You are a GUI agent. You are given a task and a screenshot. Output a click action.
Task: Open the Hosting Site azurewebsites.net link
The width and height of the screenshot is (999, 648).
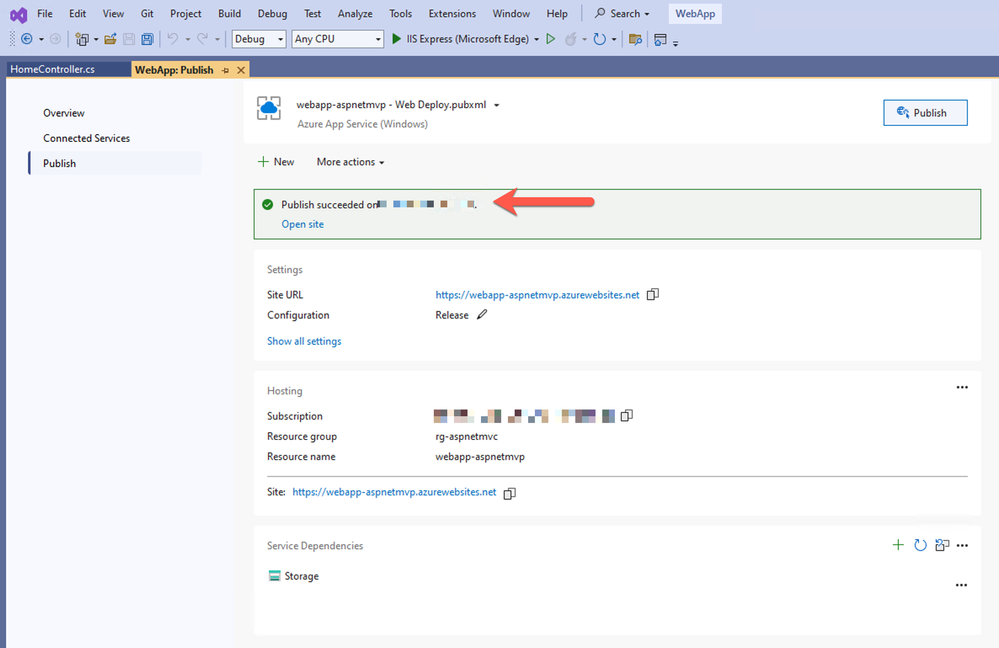[394, 492]
